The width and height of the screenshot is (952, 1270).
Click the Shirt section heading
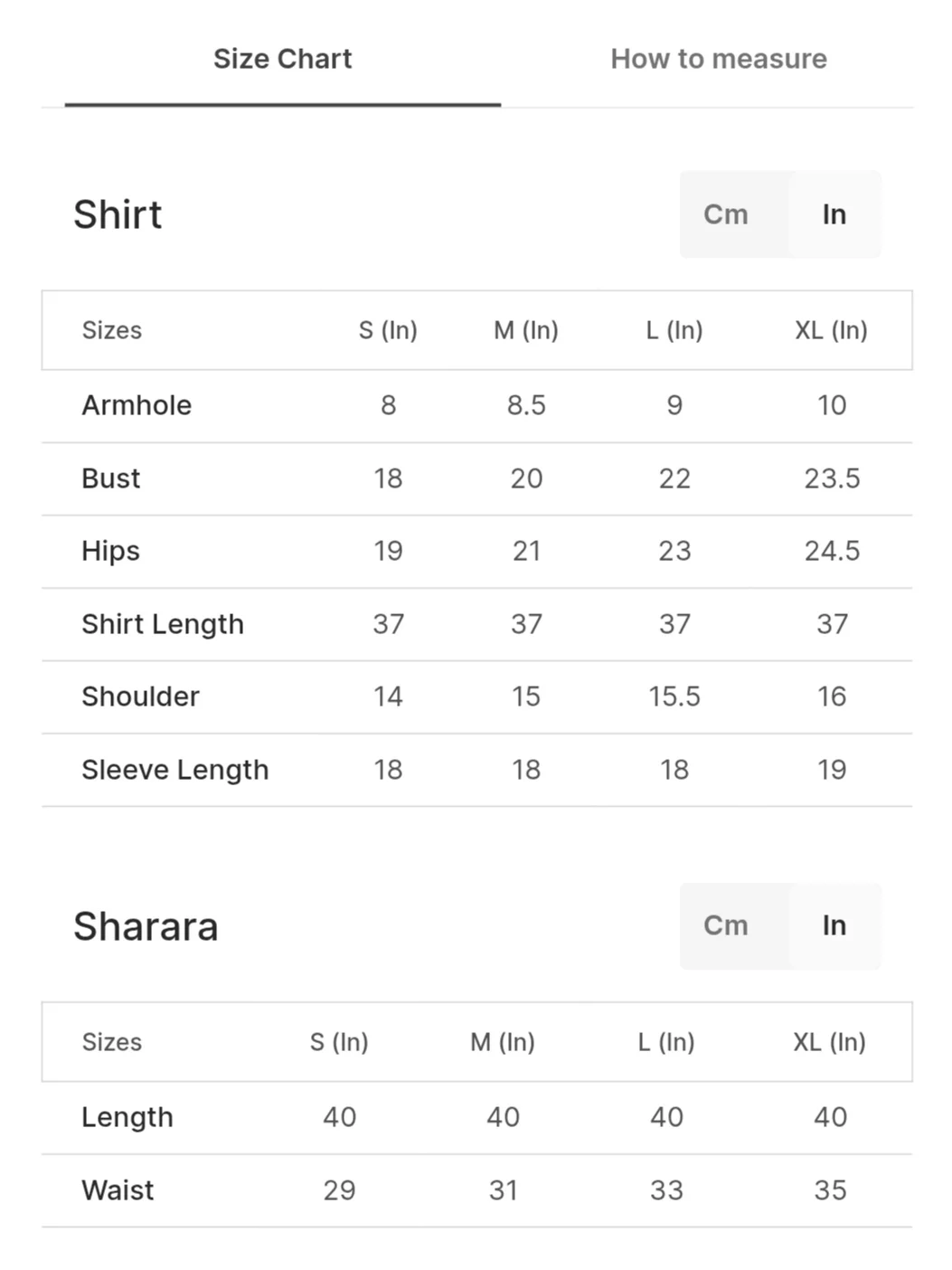tap(118, 215)
